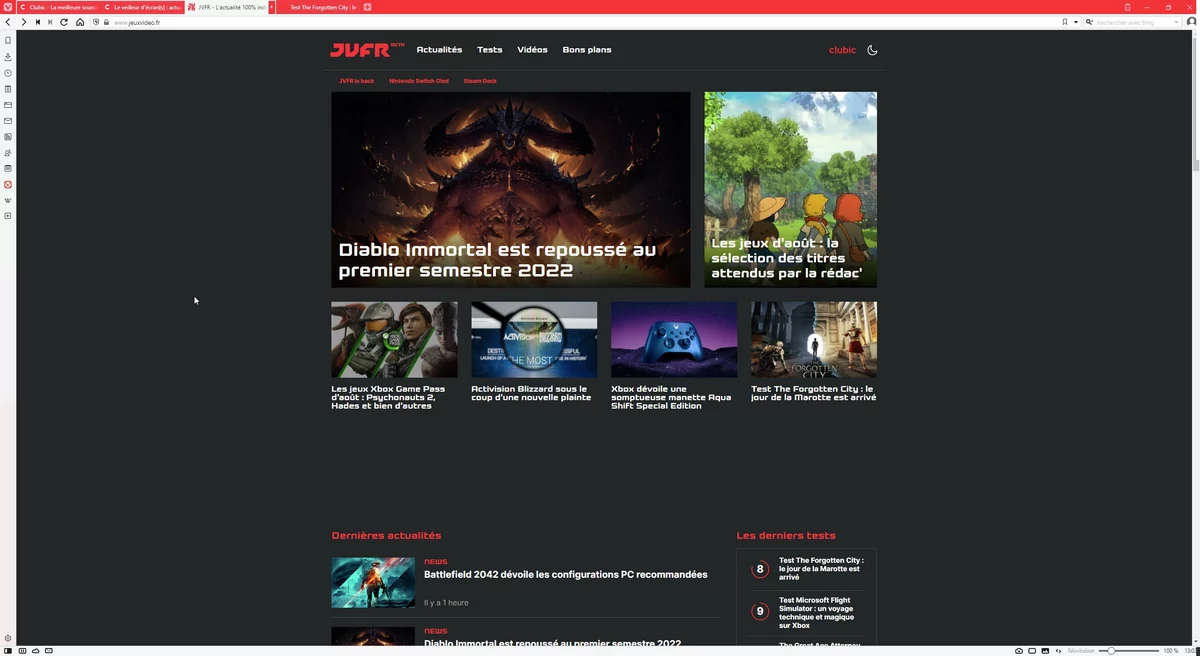Open Battlefield 2042 configurations PC headline

tap(566, 575)
